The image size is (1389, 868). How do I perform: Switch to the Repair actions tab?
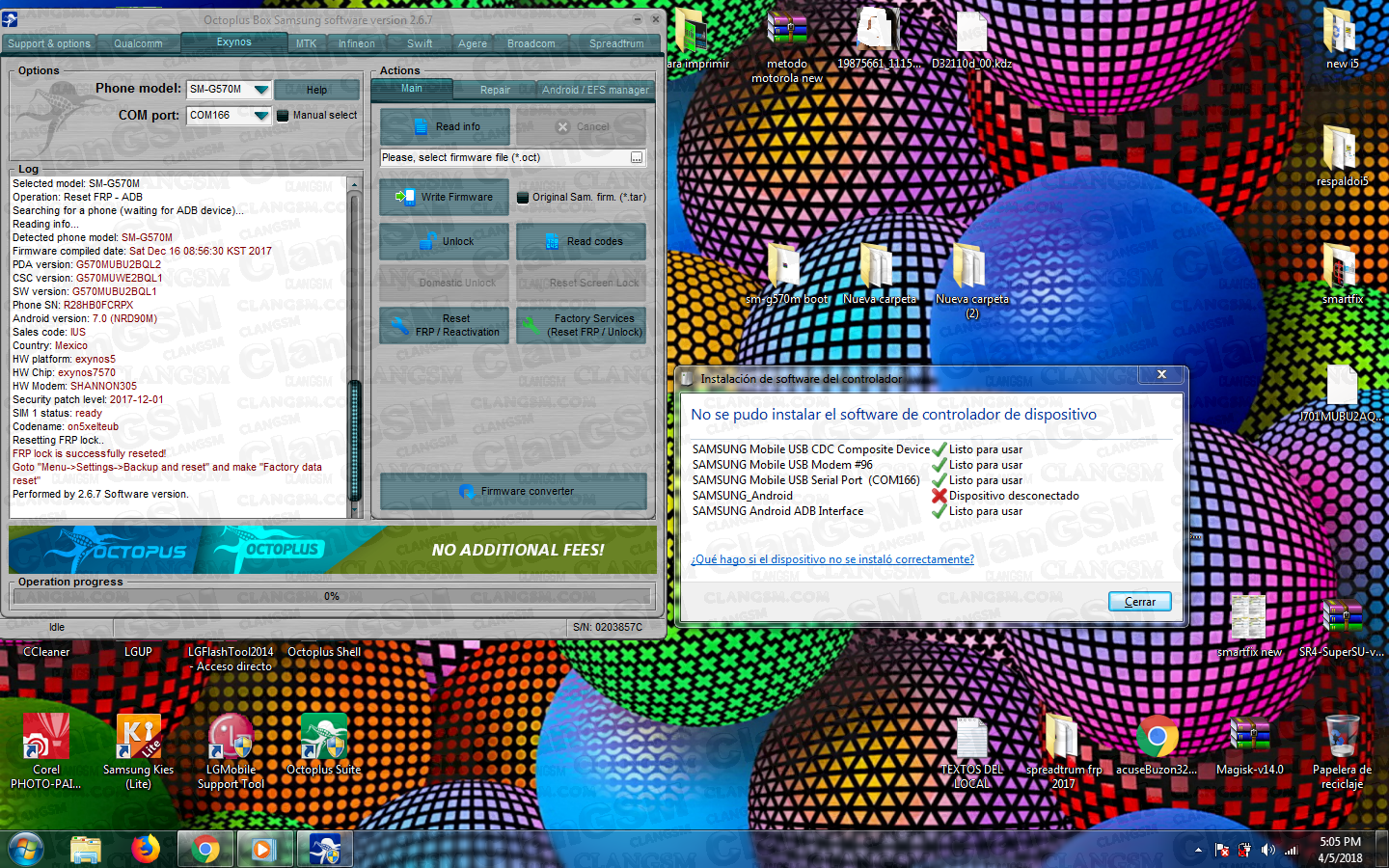[495, 90]
